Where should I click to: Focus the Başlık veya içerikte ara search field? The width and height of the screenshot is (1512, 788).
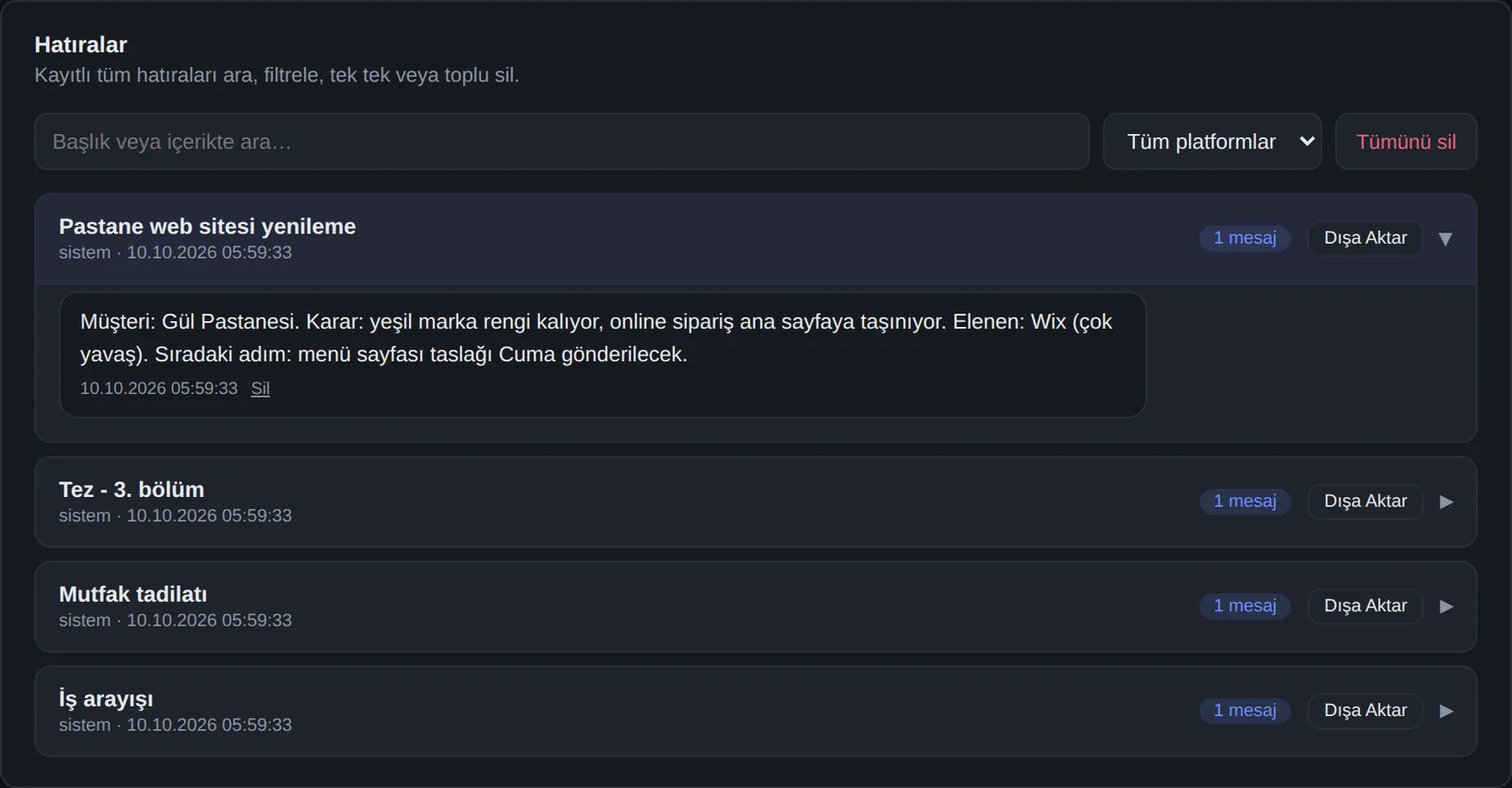tap(561, 142)
